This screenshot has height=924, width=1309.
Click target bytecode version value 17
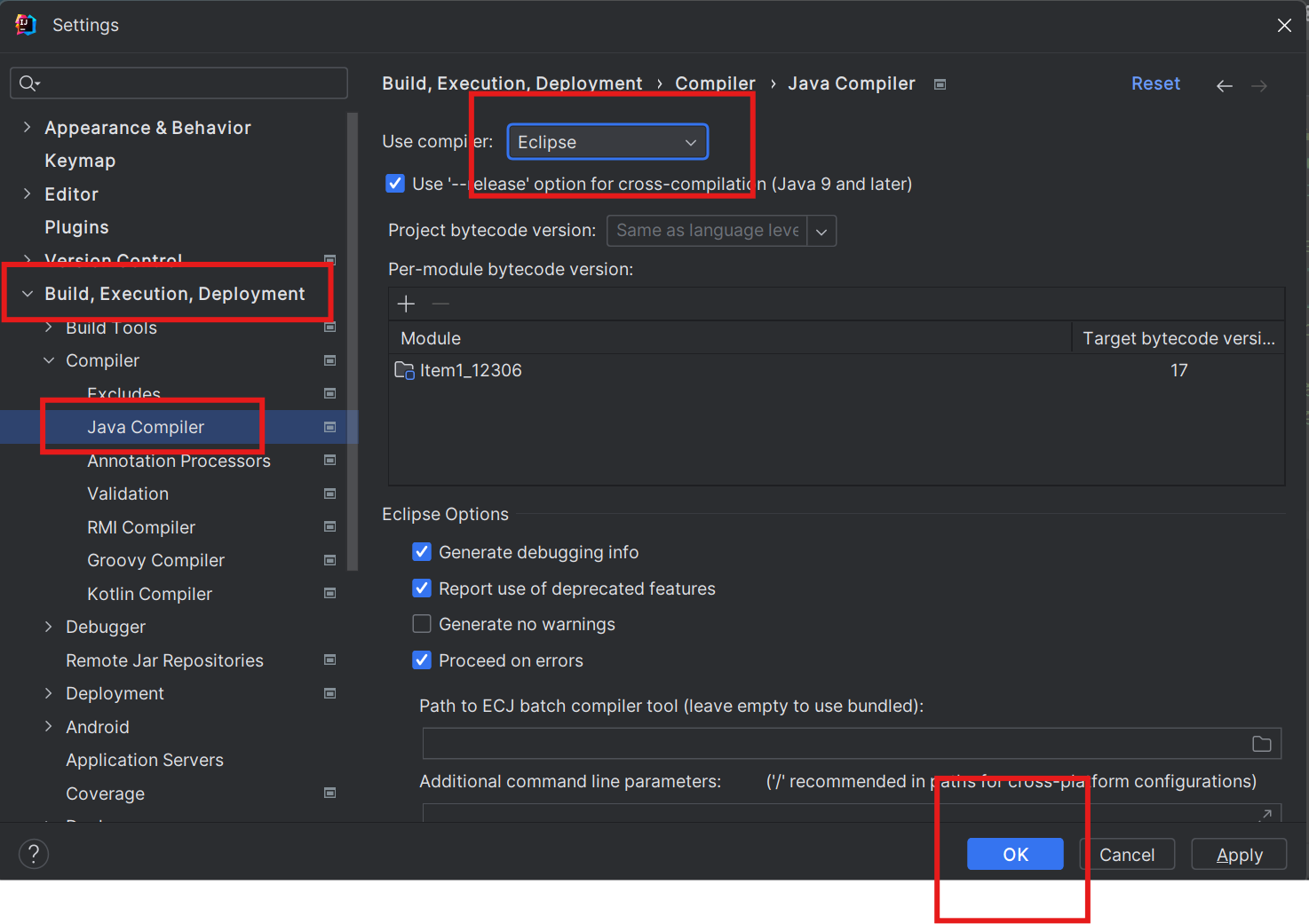[1178, 370]
